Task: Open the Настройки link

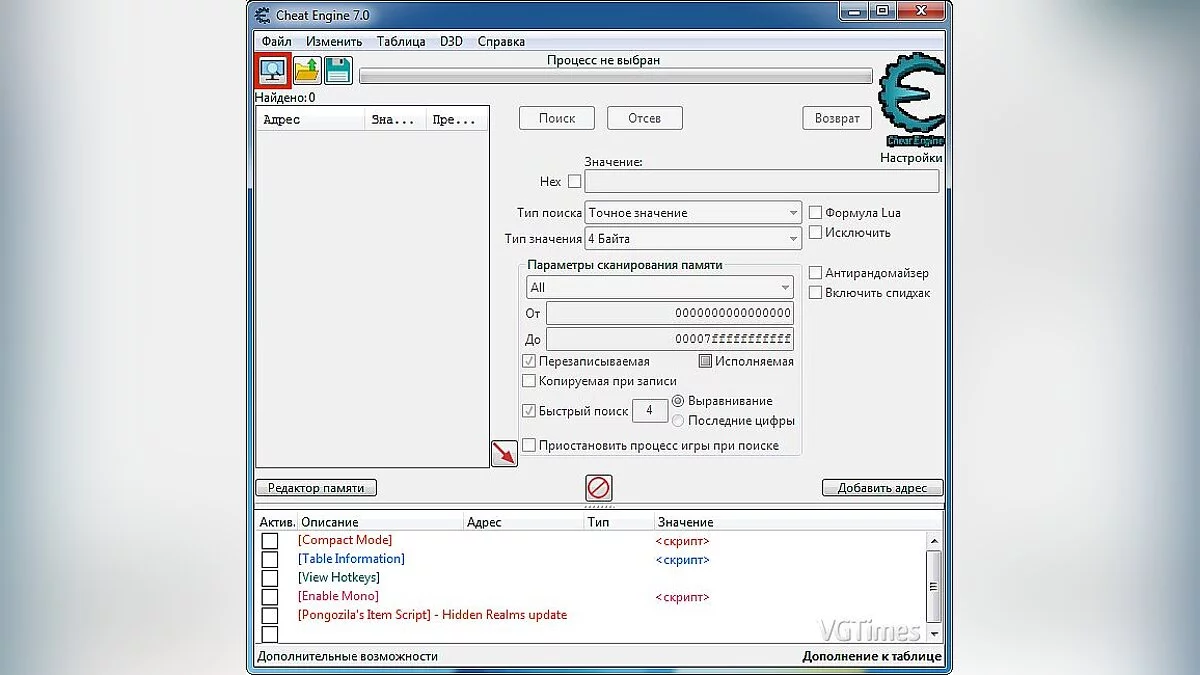Action: pyautogui.click(x=911, y=158)
